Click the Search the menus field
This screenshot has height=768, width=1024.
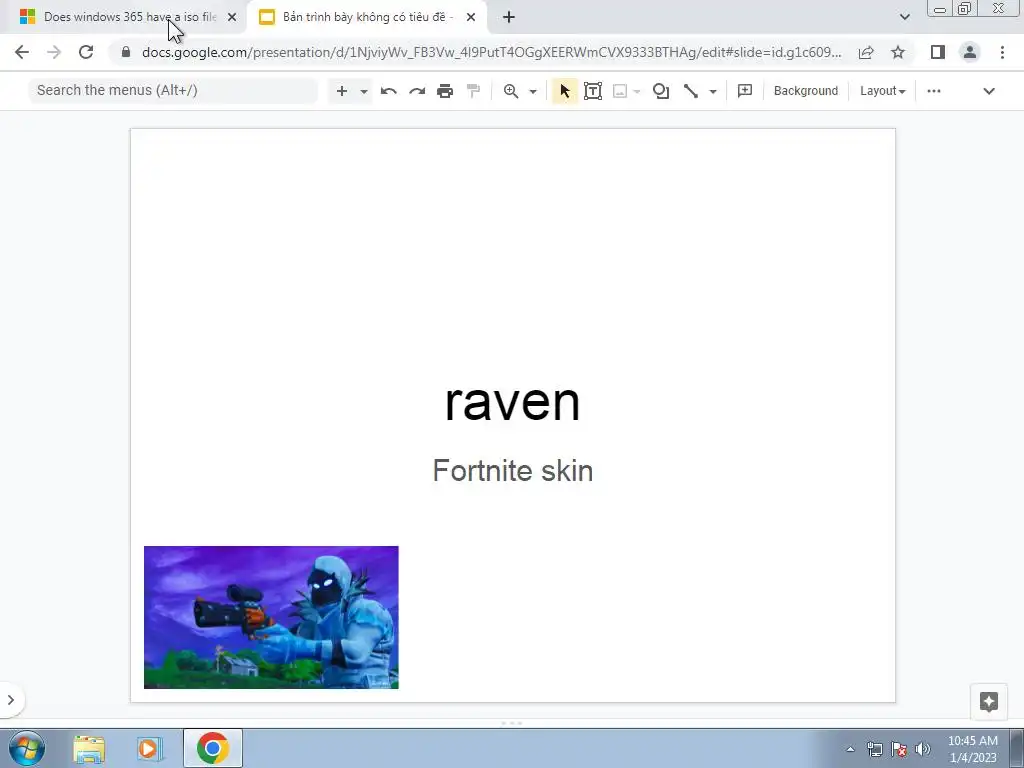coord(173,90)
